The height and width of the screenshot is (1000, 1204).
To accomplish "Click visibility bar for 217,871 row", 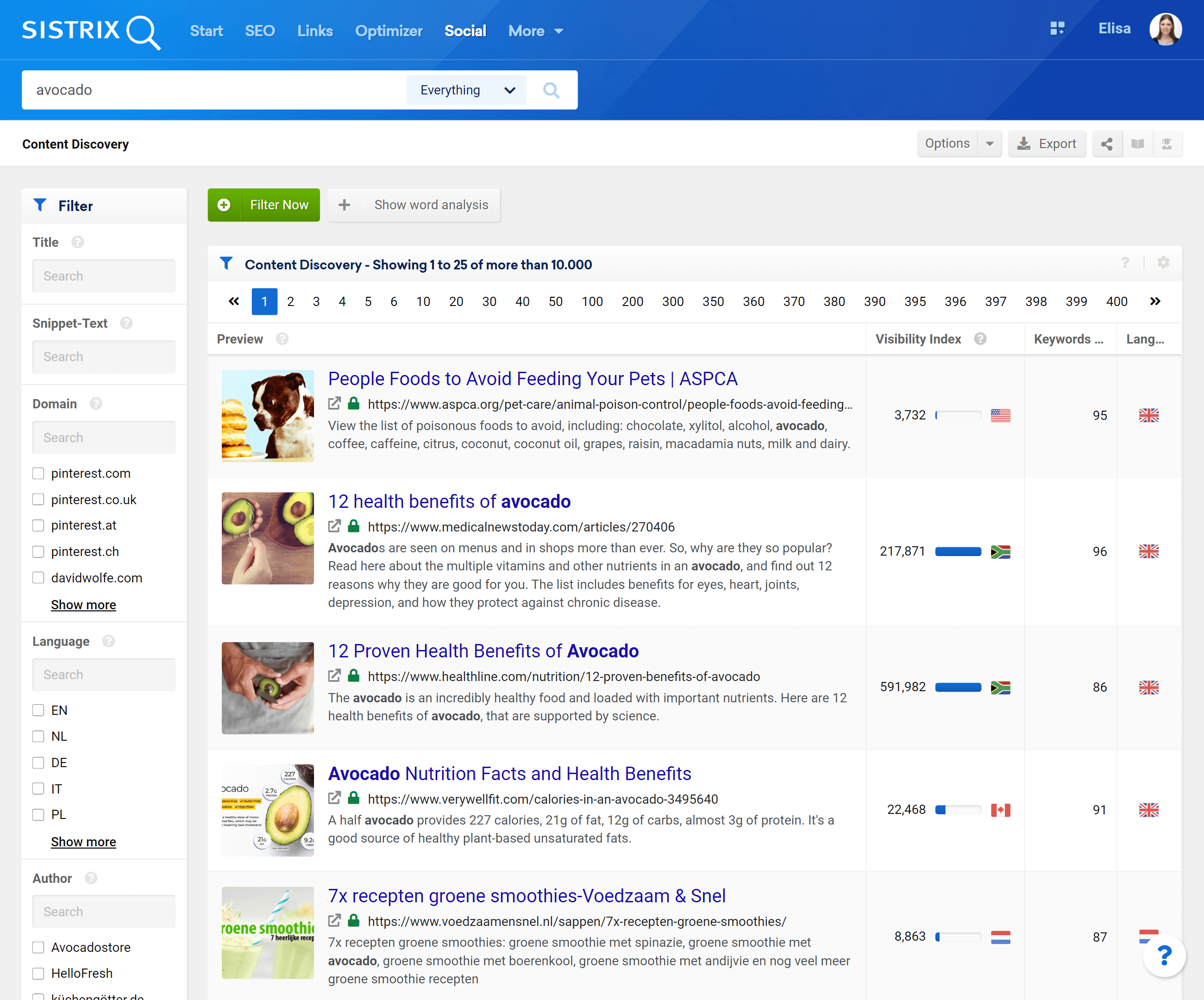I will pyautogui.click(x=958, y=552).
